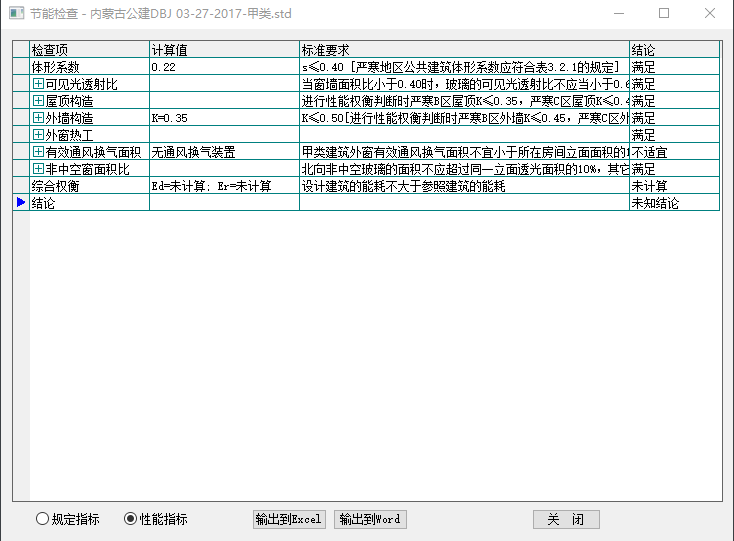Select the 体形系数 row
The height and width of the screenshot is (541, 734).
click(89, 67)
